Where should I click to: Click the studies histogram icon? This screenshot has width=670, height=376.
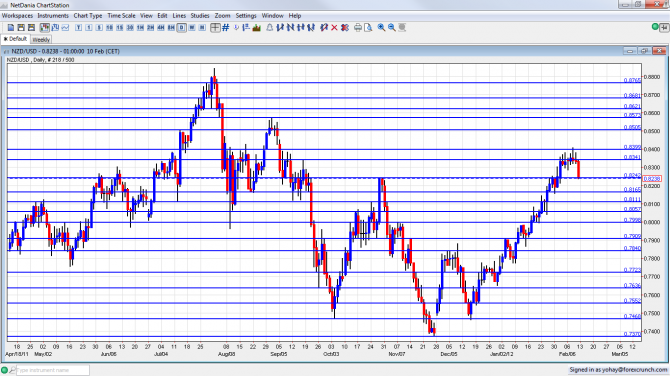[257, 27]
